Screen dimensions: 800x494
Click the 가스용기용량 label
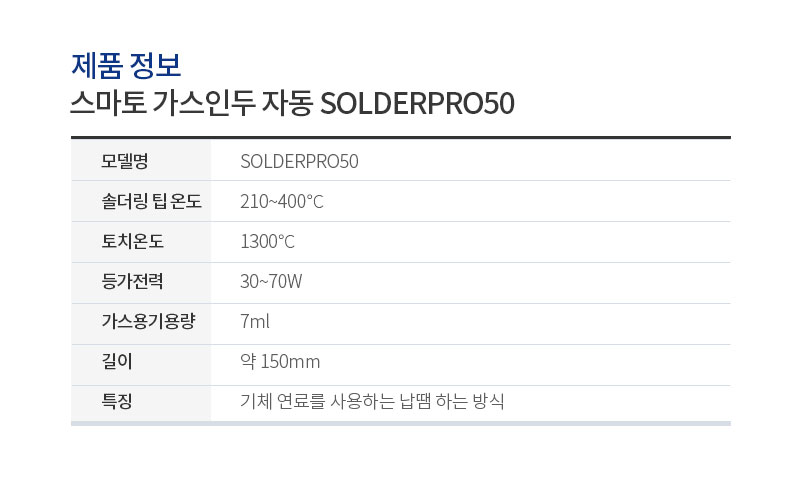(148, 322)
